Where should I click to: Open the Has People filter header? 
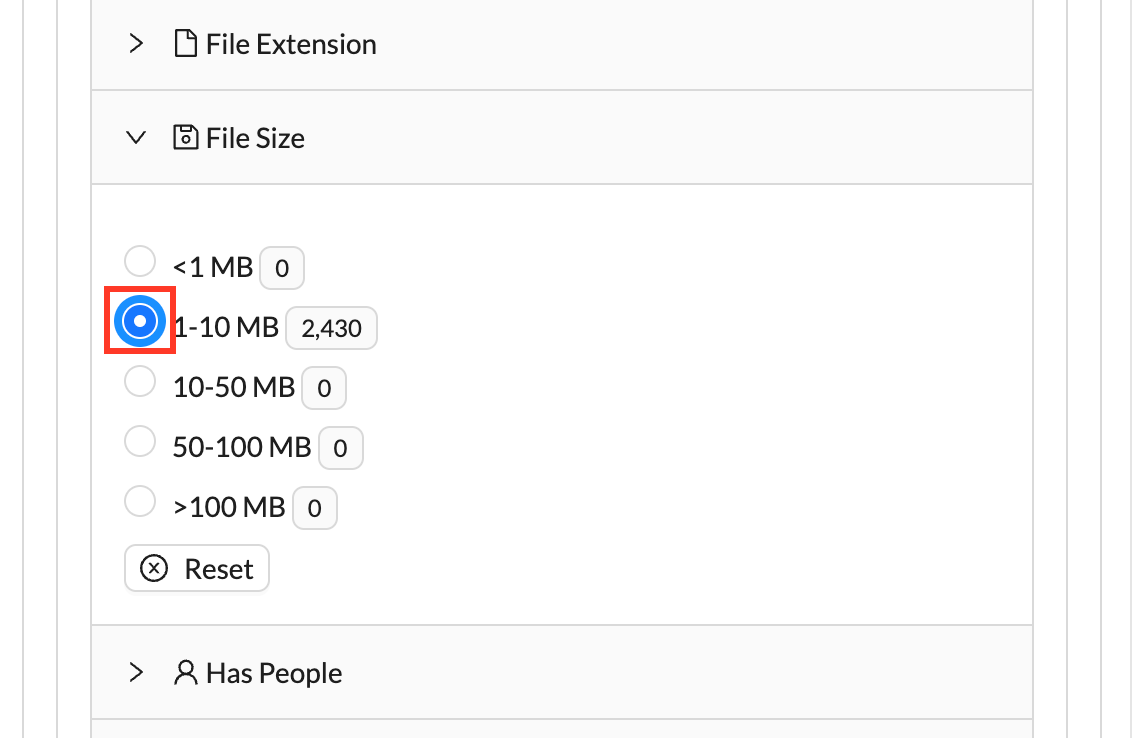tap(273, 673)
